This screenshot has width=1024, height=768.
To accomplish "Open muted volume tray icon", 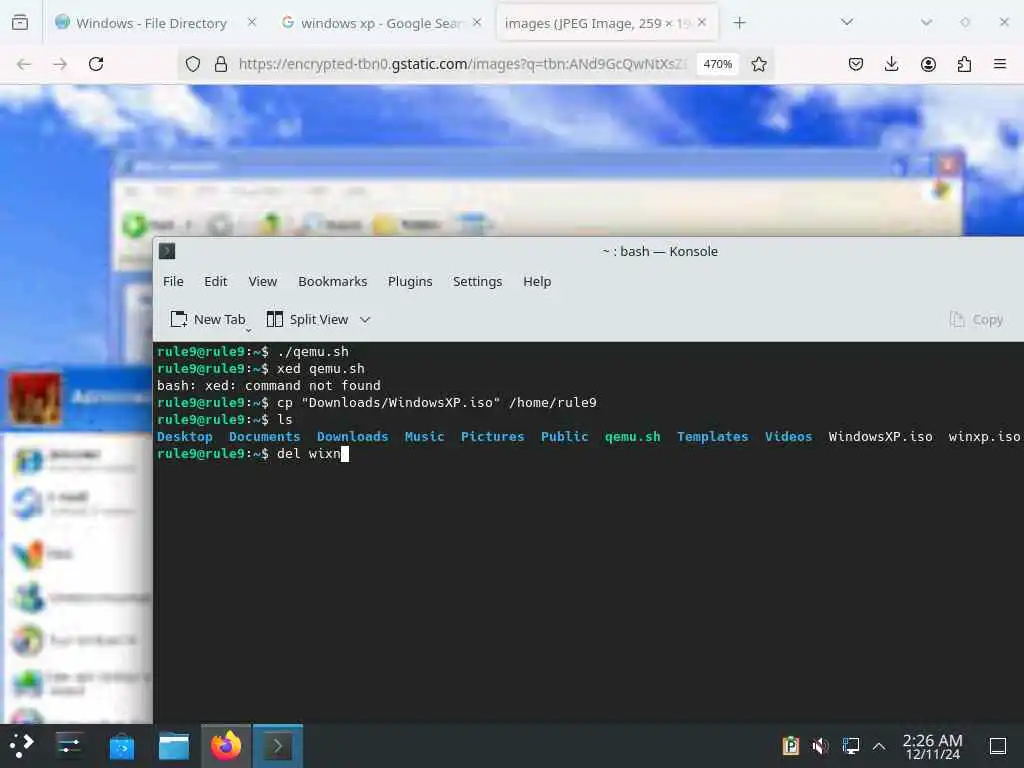I will click(x=820, y=745).
